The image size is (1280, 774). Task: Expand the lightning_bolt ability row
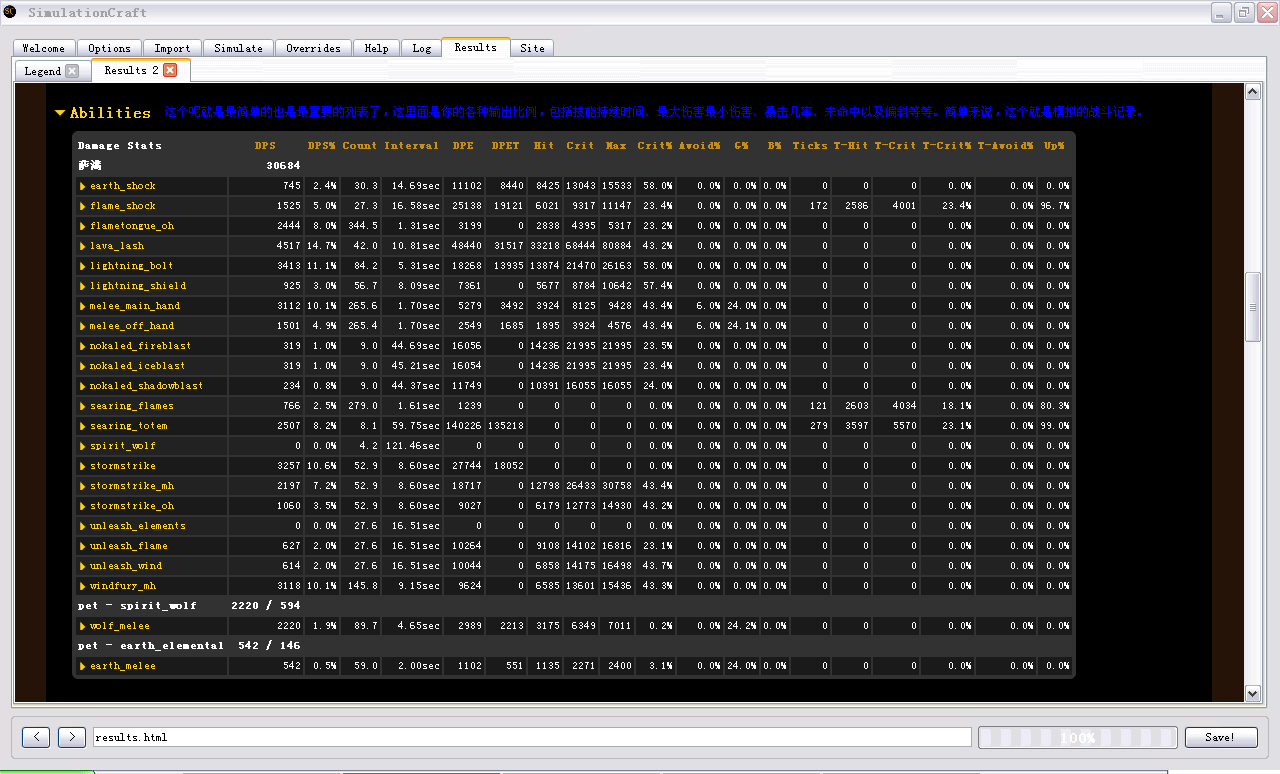click(x=83, y=266)
